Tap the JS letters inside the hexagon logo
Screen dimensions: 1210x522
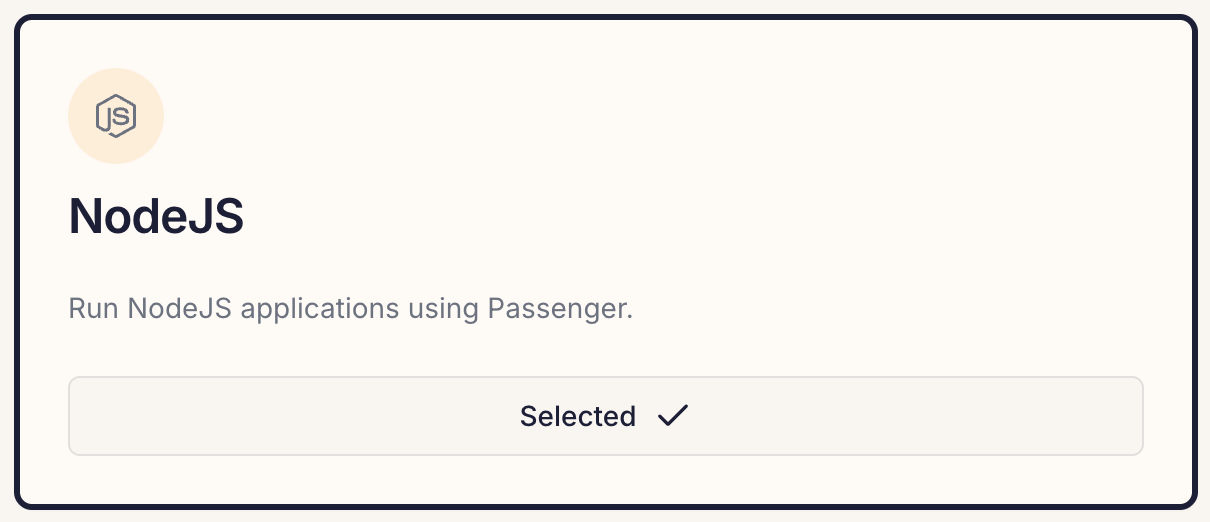pyautogui.click(x=116, y=116)
